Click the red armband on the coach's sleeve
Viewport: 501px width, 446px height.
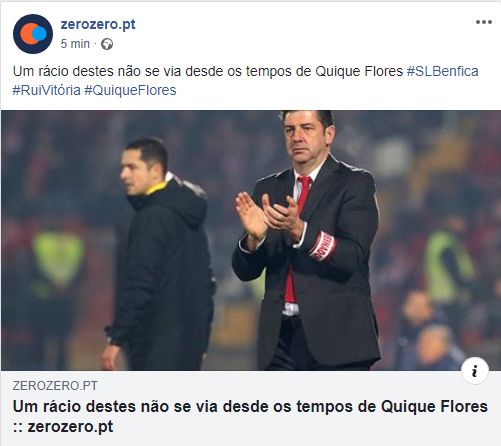[321, 246]
